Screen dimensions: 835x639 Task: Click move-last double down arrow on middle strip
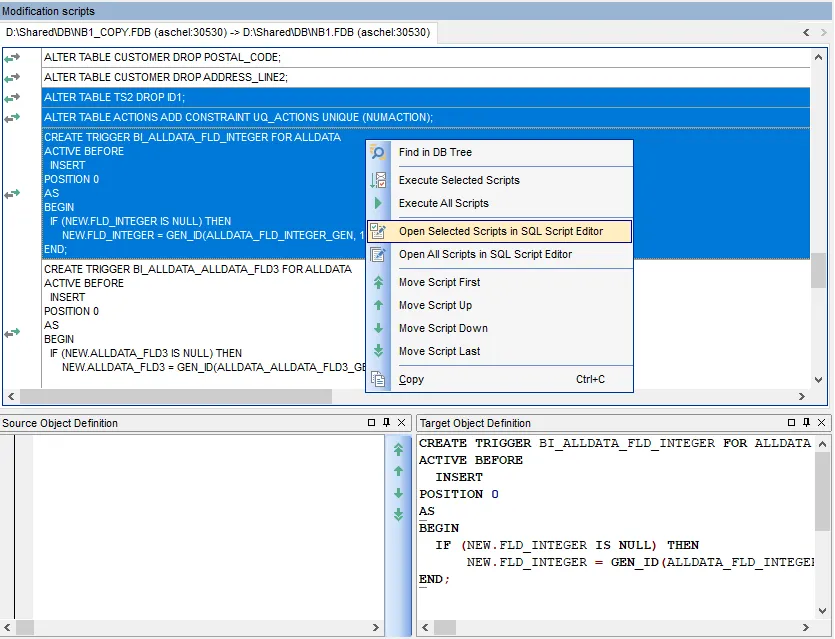tap(398, 515)
